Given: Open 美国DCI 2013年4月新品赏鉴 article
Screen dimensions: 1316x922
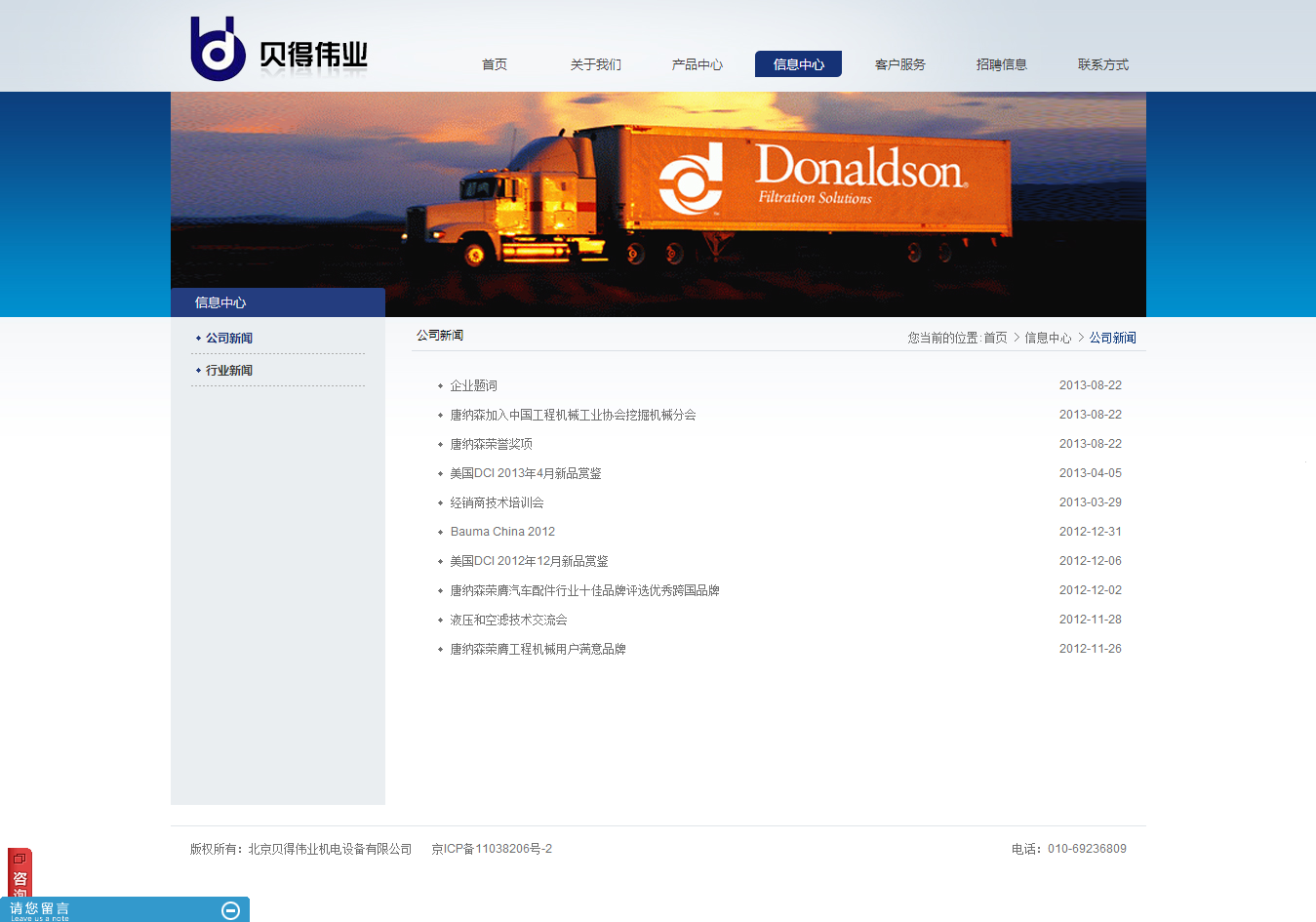Looking at the screenshot, I should click(525, 473).
